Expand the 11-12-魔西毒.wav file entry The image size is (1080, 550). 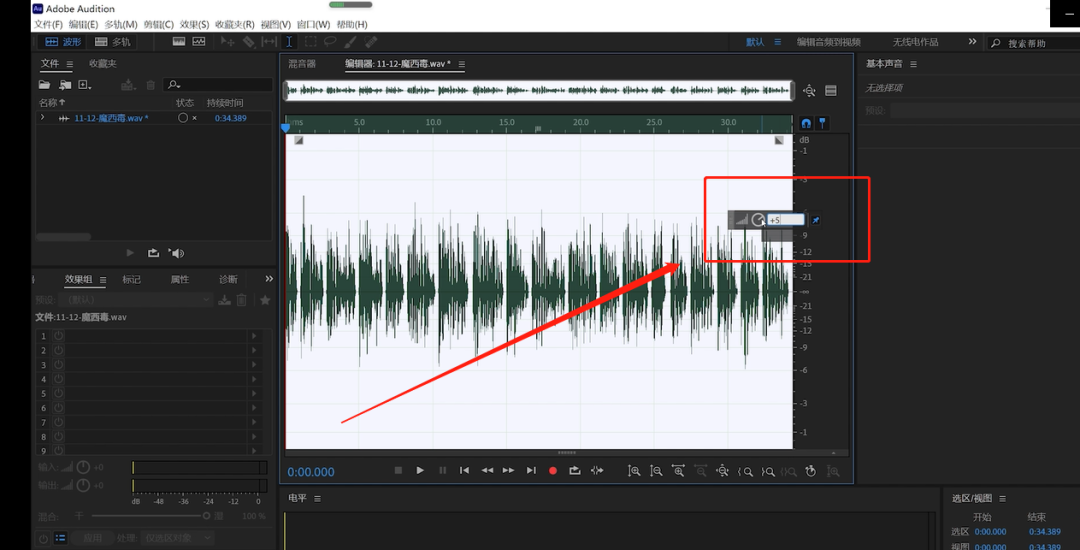click(43, 118)
